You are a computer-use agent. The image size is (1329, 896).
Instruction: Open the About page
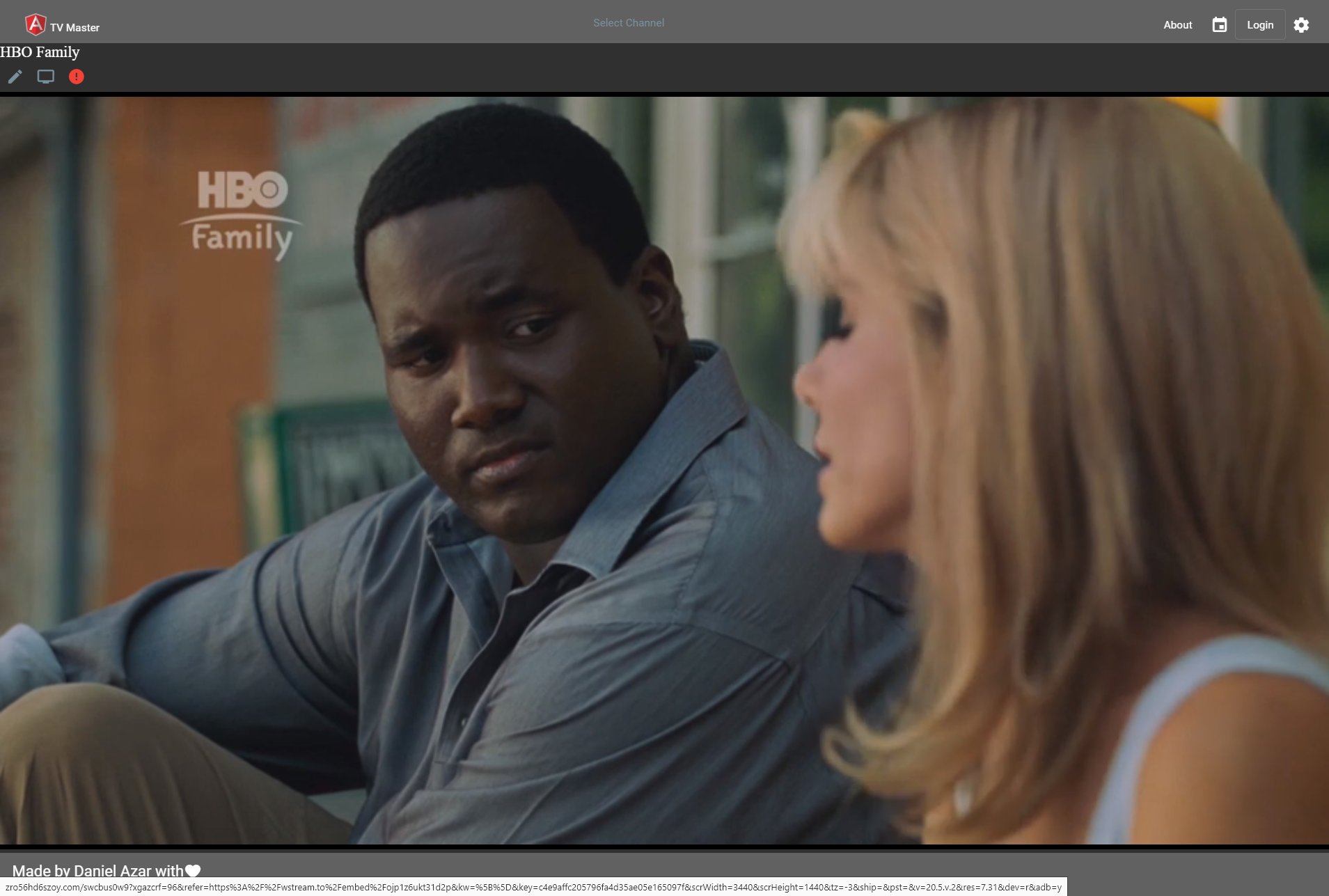click(1177, 25)
